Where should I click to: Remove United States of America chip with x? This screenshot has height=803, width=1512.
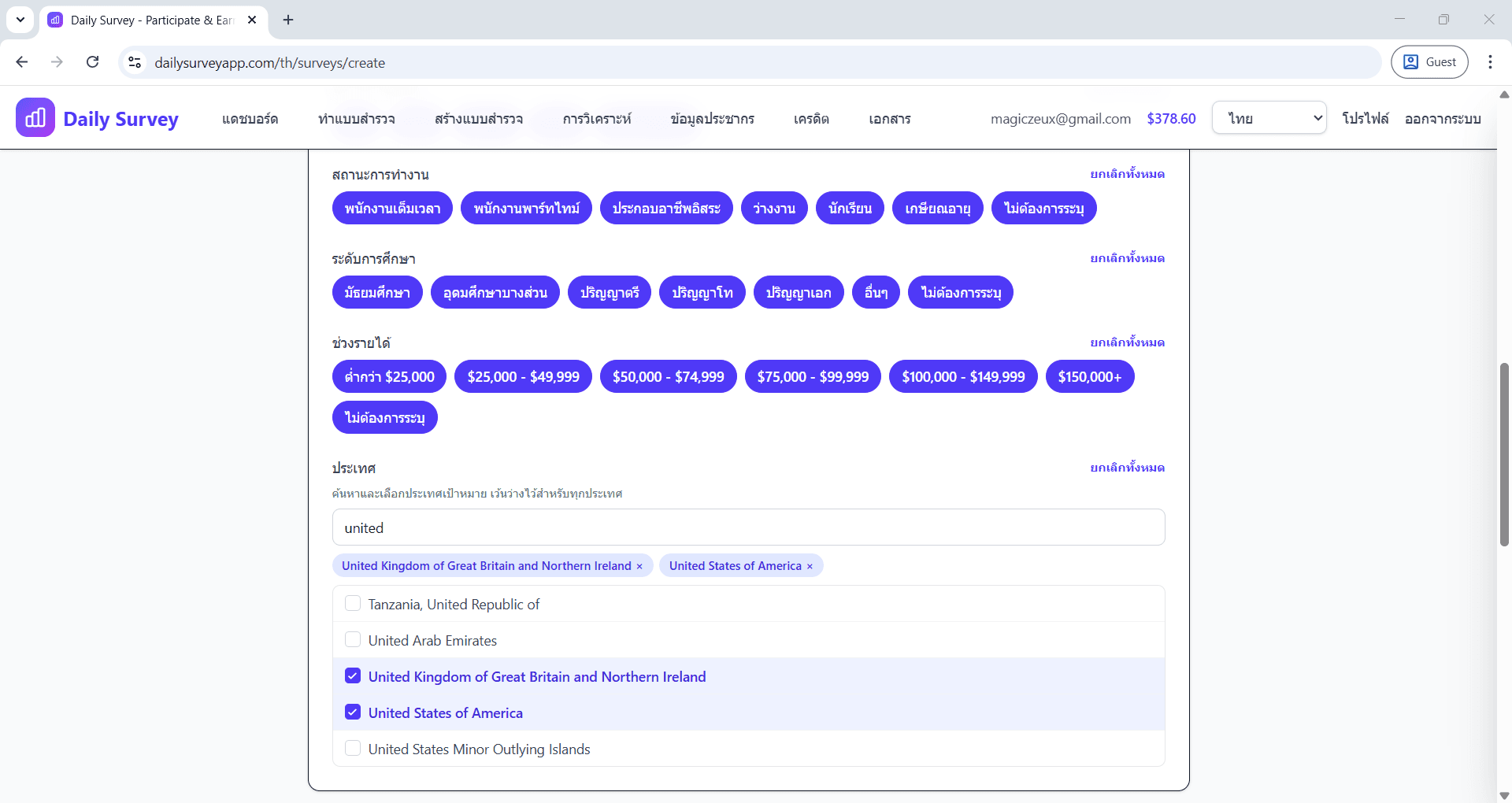(810, 567)
